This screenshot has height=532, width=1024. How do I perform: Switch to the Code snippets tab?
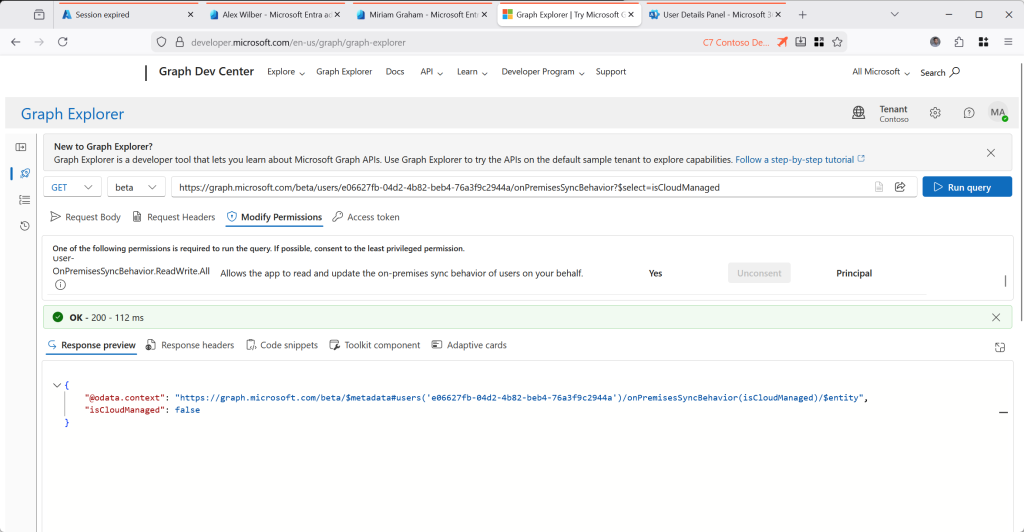click(281, 345)
